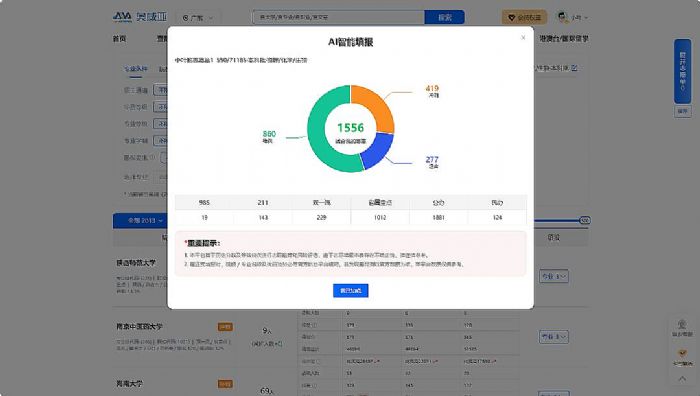
Task: Click the pencil edit icon above filter panel
Action: (x=575, y=68)
